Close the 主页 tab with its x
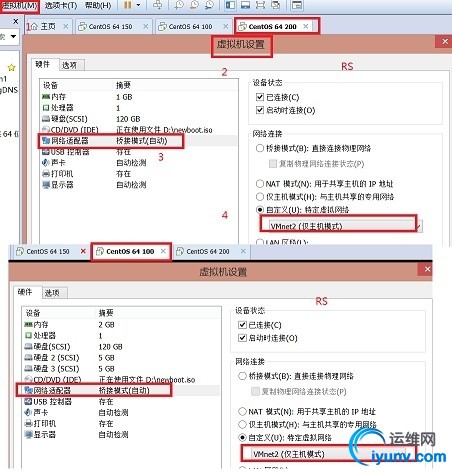Screen dimensions: 452x473 tap(66, 26)
